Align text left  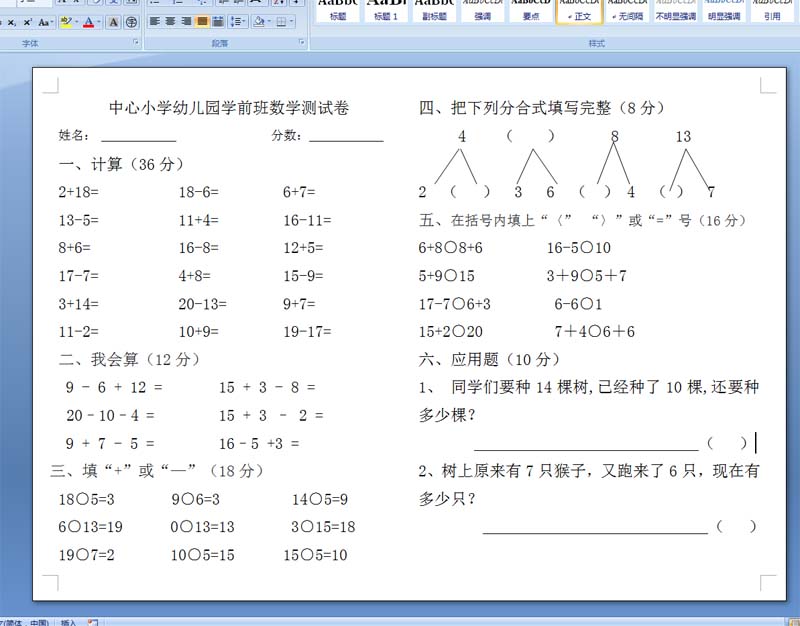pos(155,22)
